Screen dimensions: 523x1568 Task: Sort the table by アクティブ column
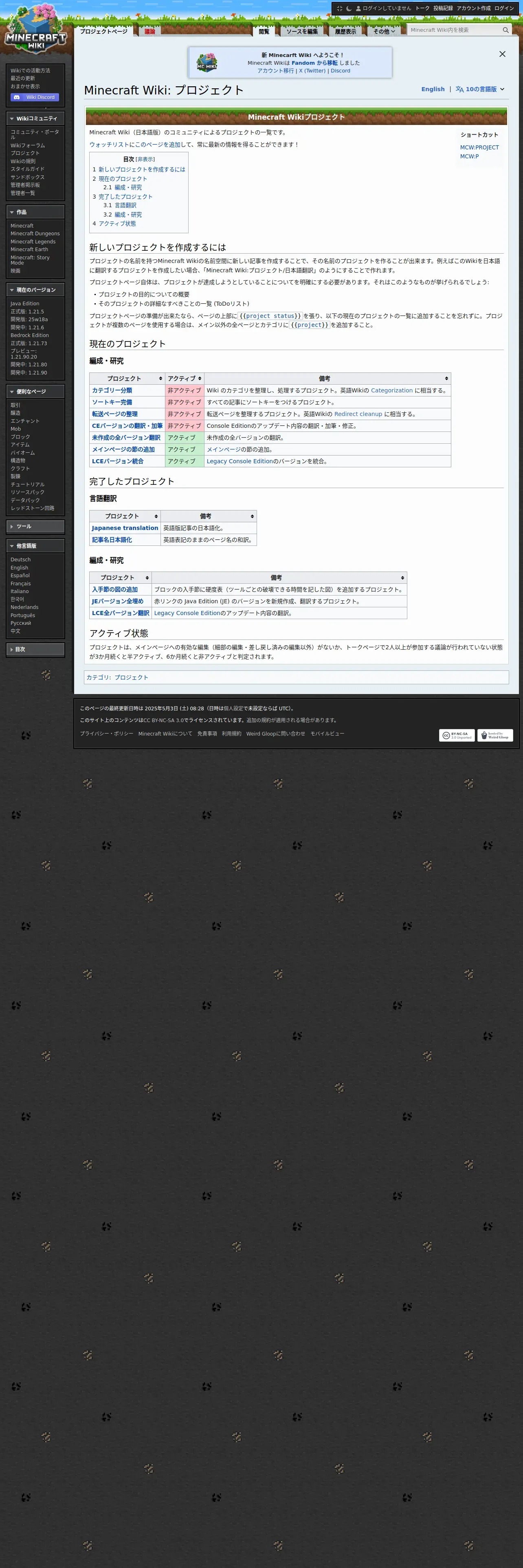point(185,379)
